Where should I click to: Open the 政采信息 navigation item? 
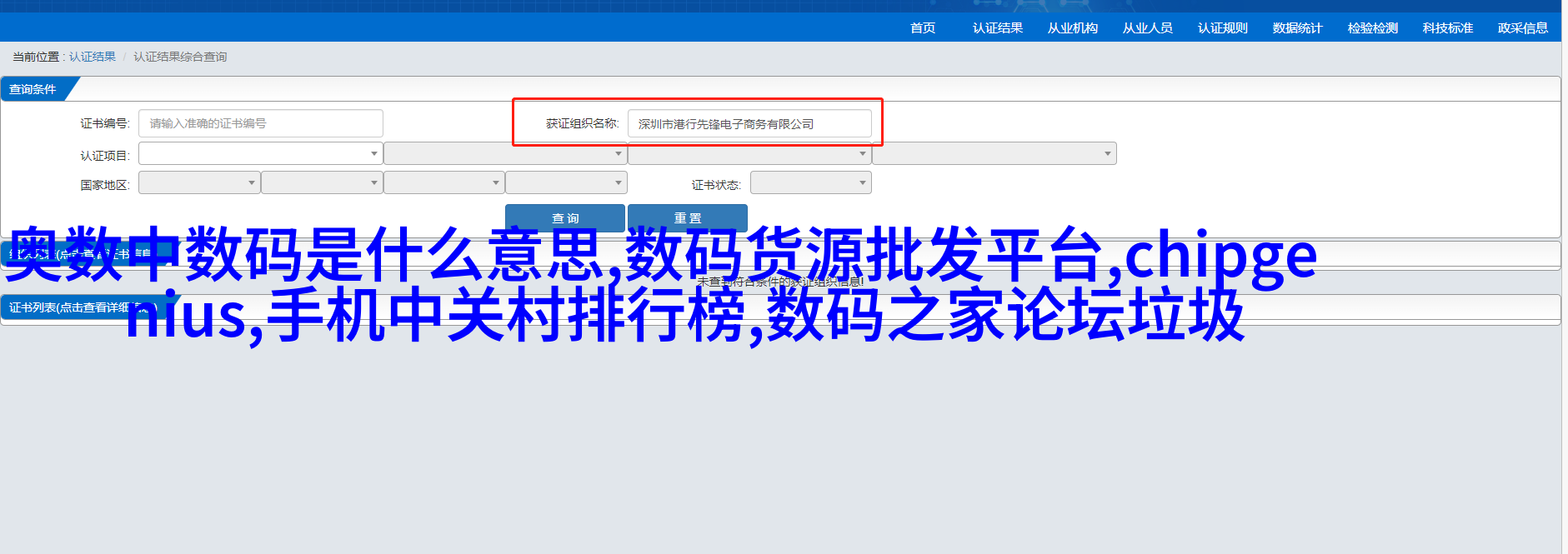coord(1523,28)
